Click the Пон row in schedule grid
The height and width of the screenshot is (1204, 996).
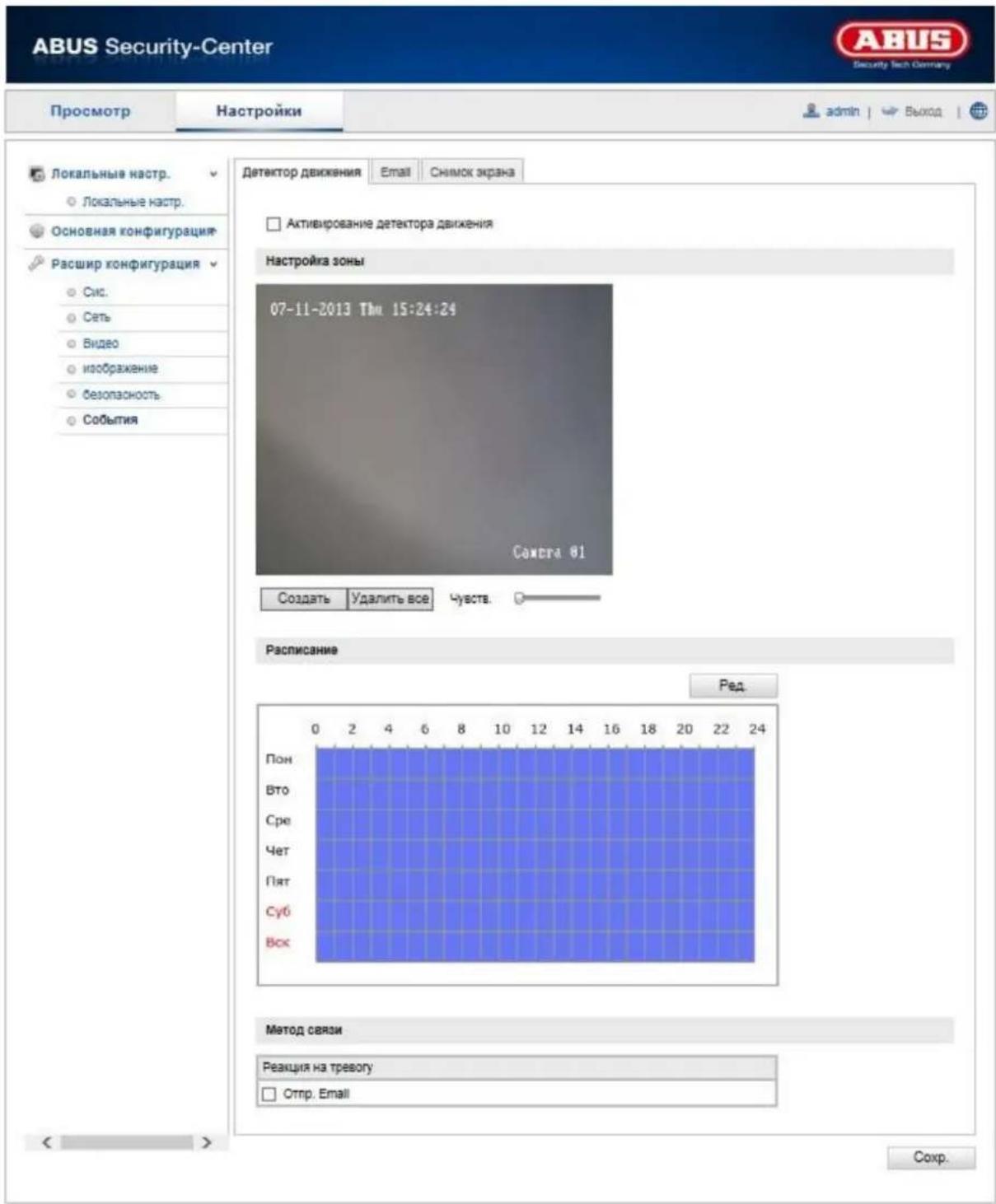(x=535, y=763)
